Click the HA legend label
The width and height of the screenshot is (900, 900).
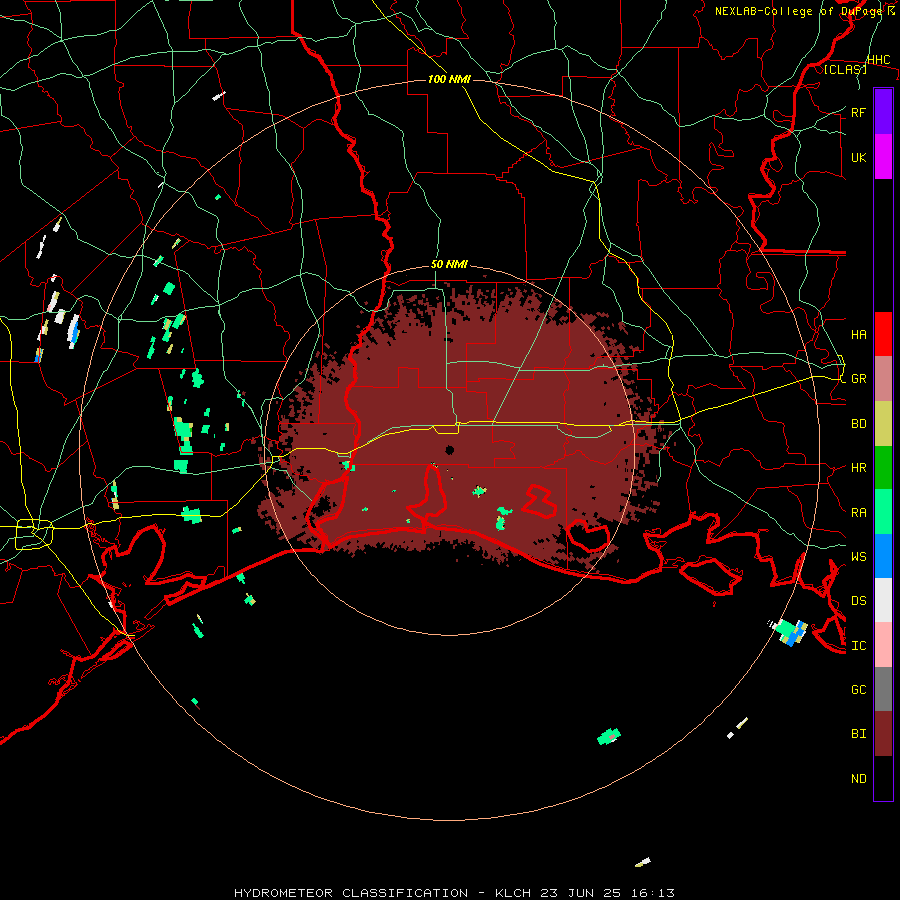[859, 335]
